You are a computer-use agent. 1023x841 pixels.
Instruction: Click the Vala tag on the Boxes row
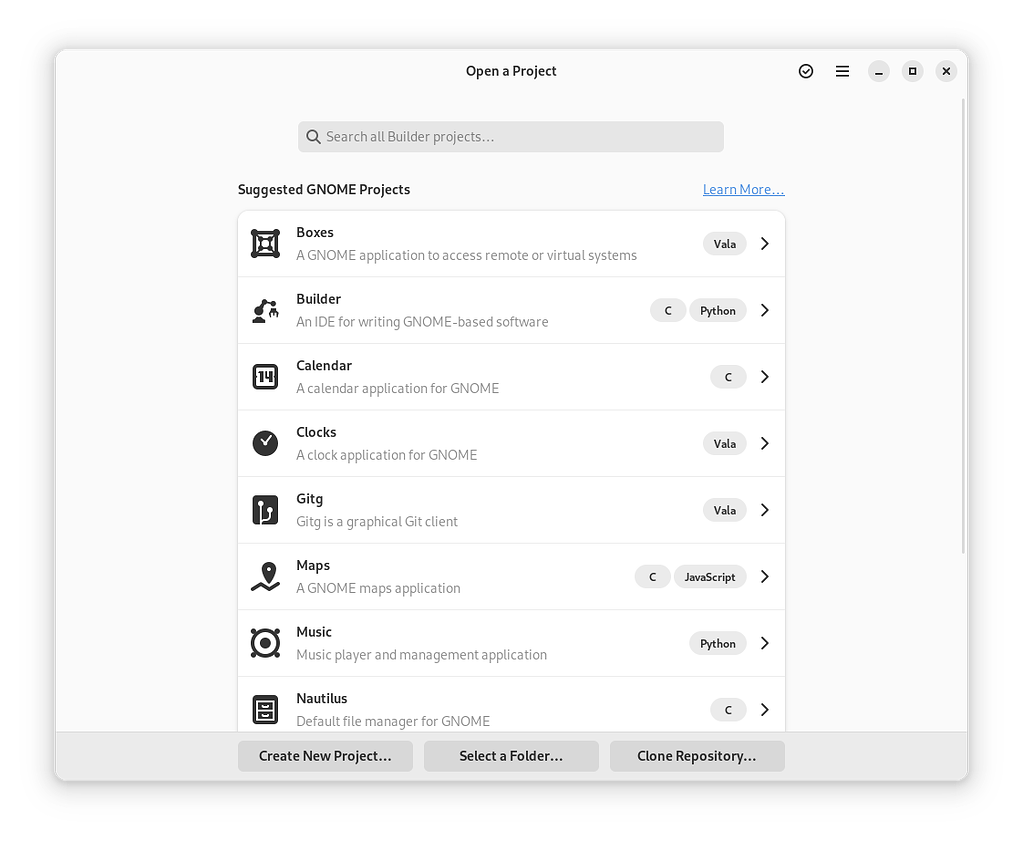724,243
